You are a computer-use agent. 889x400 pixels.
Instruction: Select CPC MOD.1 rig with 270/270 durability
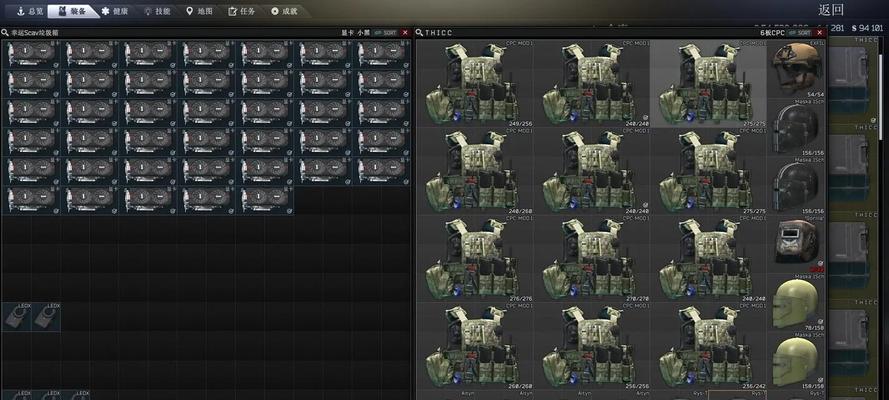591,258
